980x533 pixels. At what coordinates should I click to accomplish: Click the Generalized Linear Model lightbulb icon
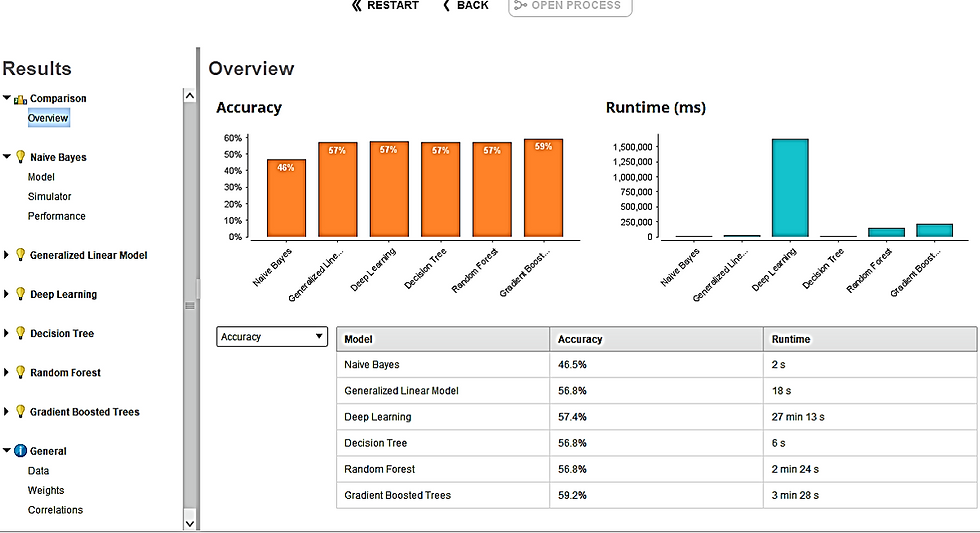(x=20, y=255)
